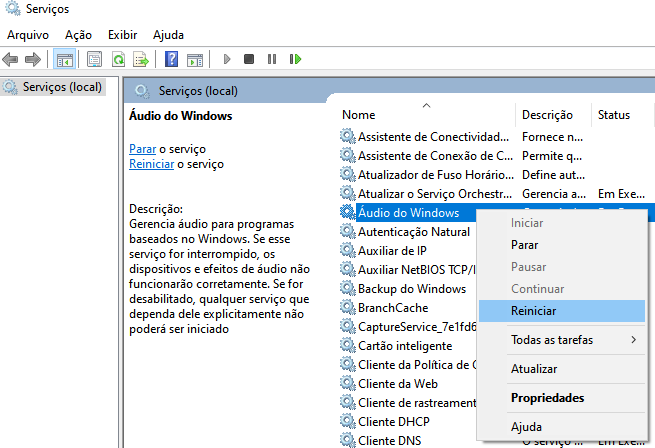The width and height of the screenshot is (655, 448).
Task: Click gear icon beside Cartão inteligente
Action: click(348, 345)
